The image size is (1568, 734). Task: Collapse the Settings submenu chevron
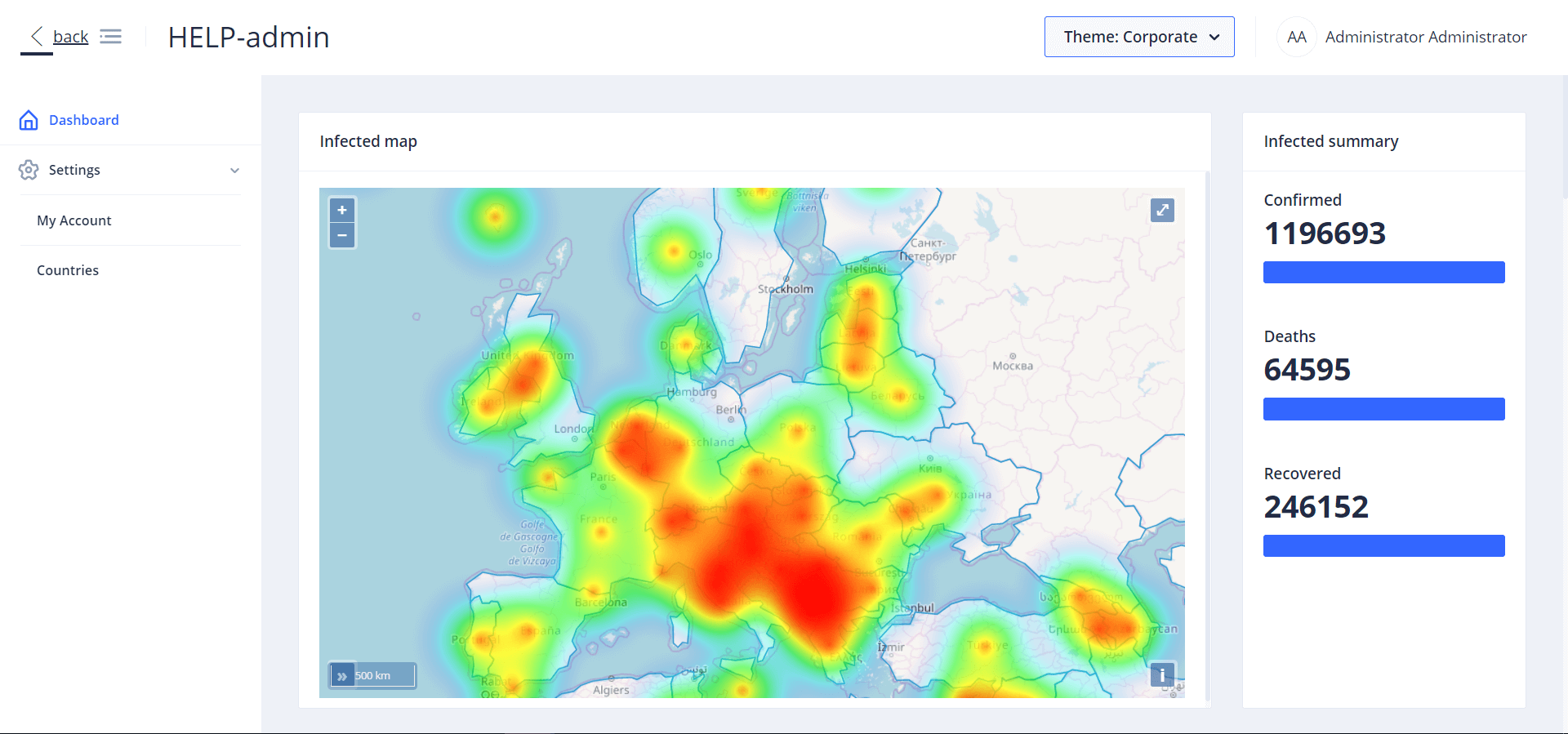coord(234,171)
